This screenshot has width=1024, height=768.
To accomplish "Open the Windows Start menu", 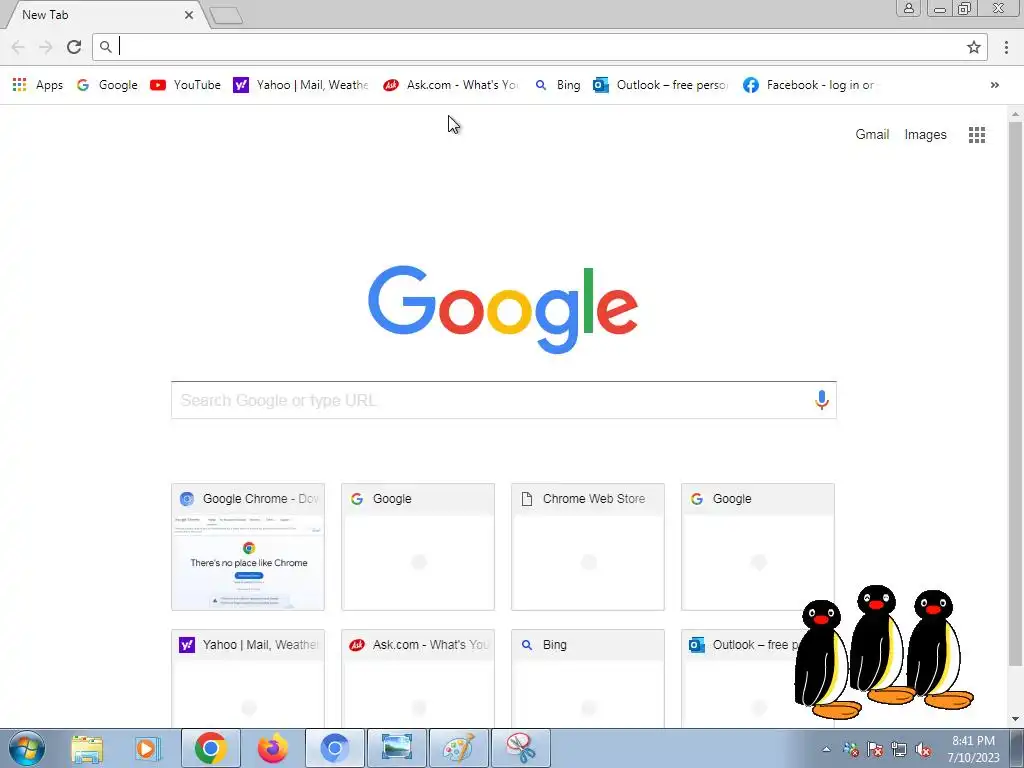I will coord(27,748).
